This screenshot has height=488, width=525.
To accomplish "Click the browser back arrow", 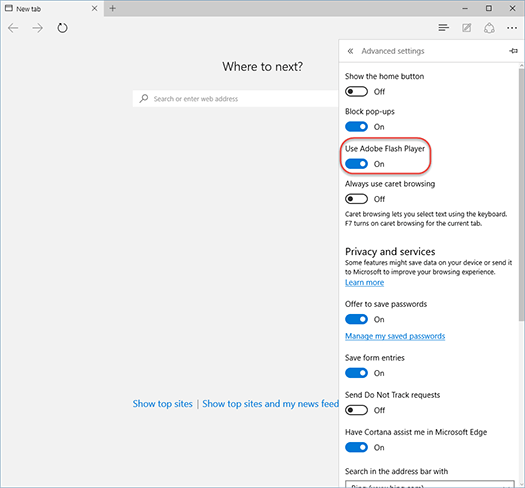I will point(13,28).
